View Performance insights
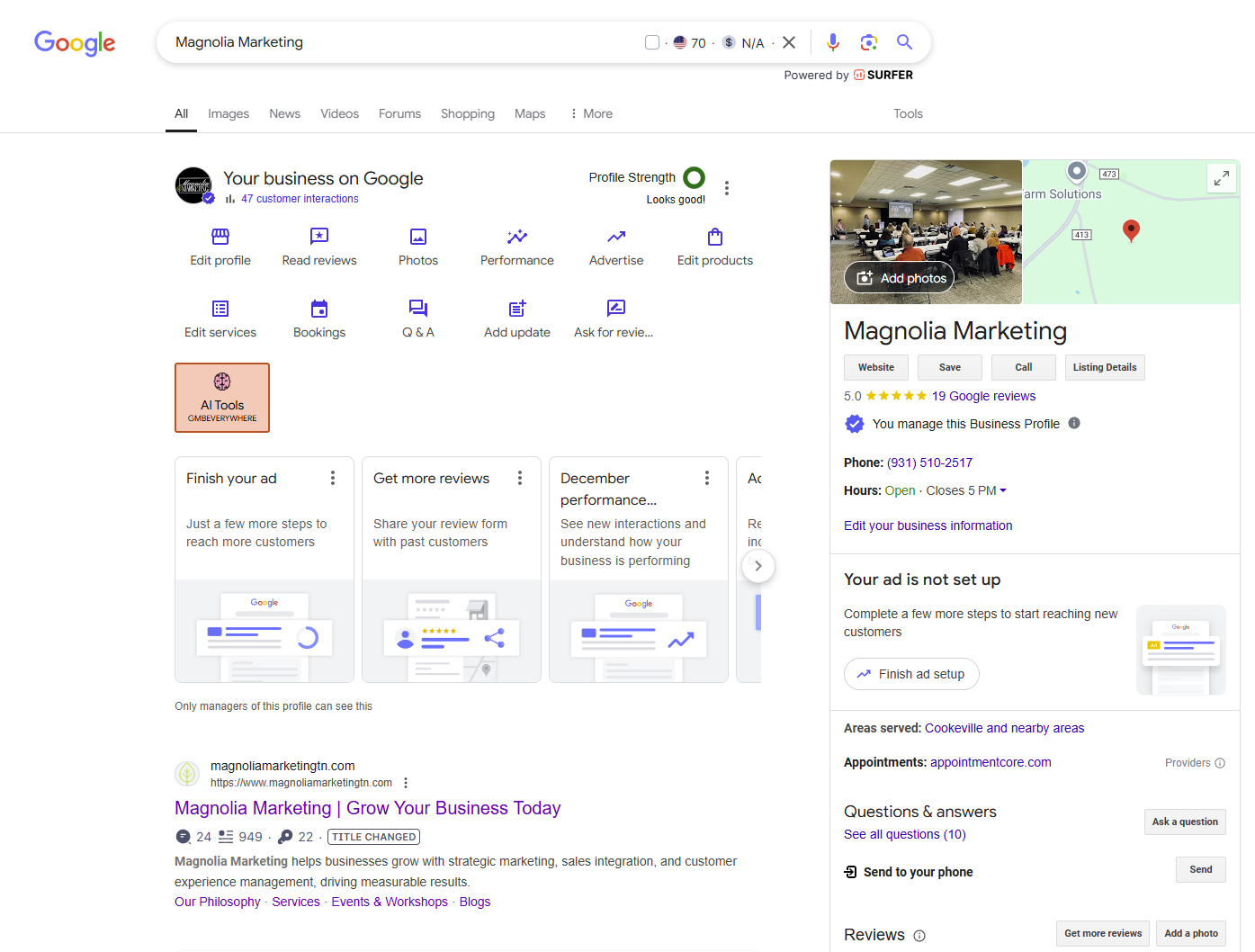 [517, 247]
